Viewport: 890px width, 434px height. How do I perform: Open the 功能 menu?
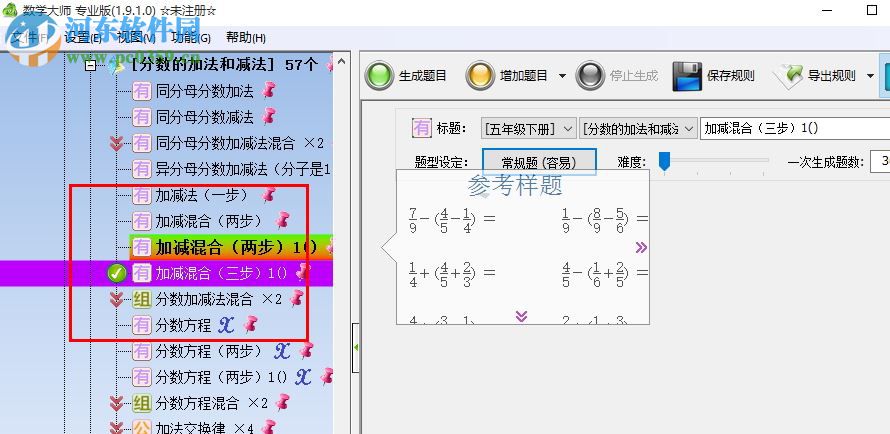191,38
